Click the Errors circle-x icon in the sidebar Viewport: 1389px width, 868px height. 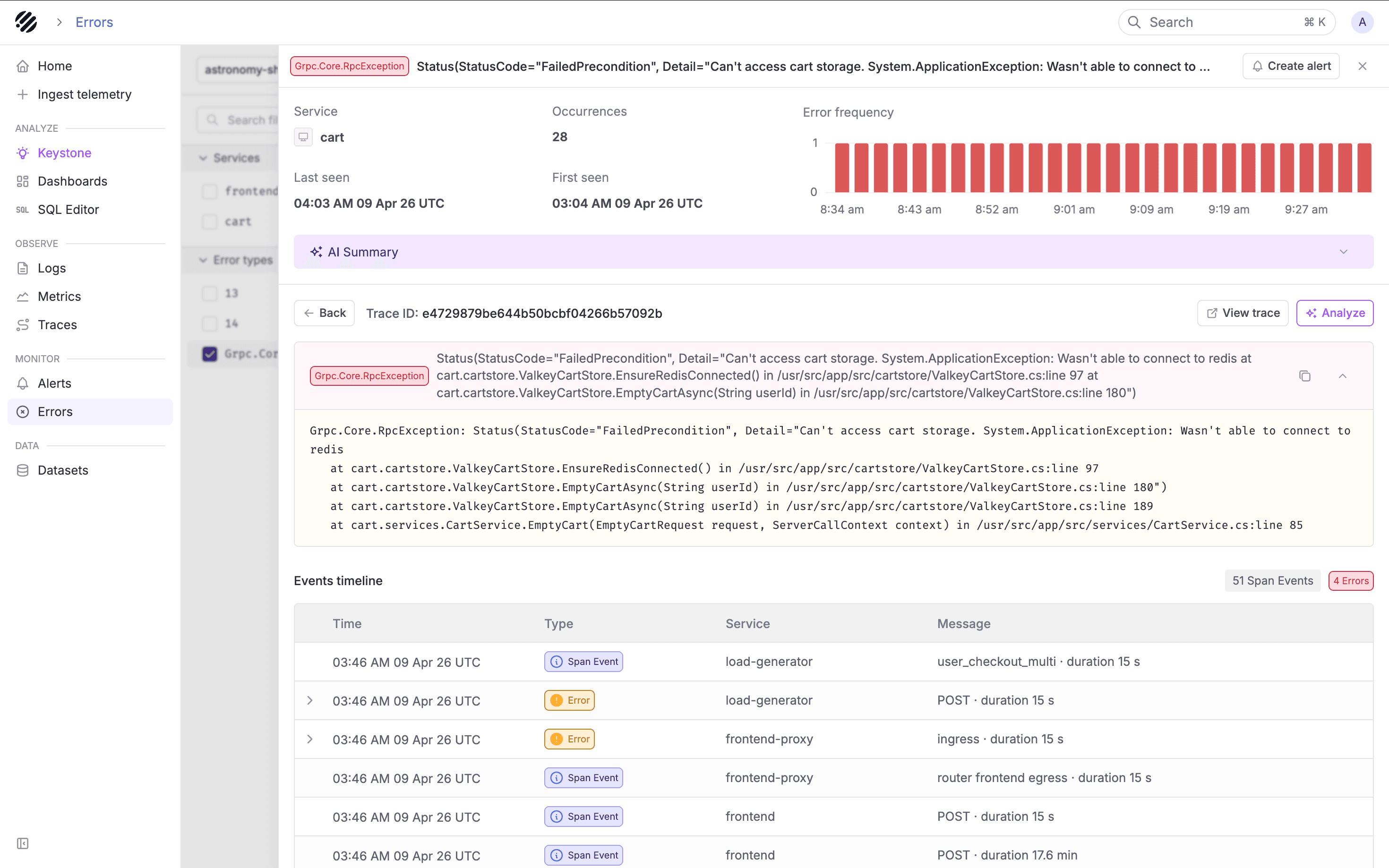coord(22,412)
